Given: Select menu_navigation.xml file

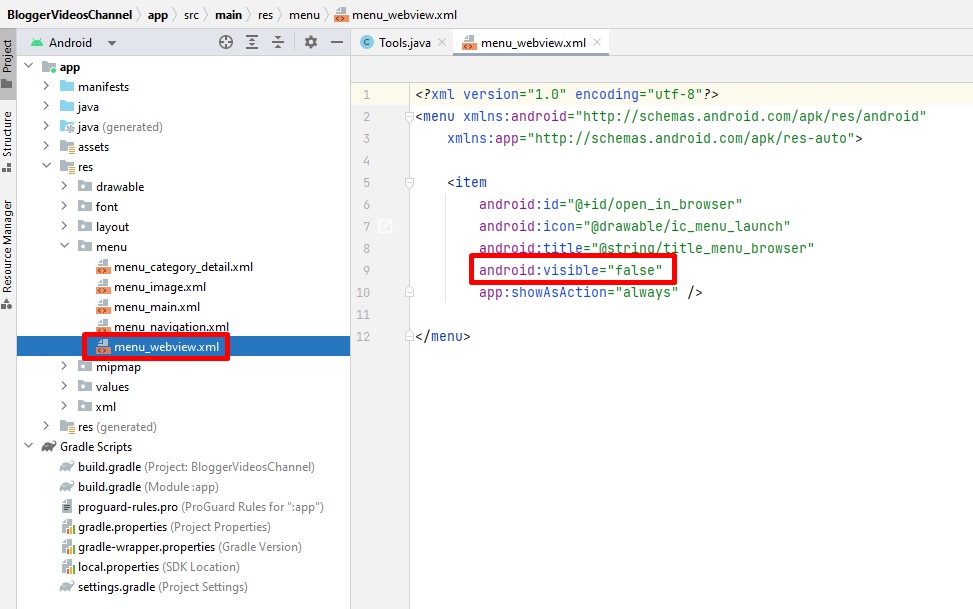Looking at the screenshot, I should (x=171, y=327).
